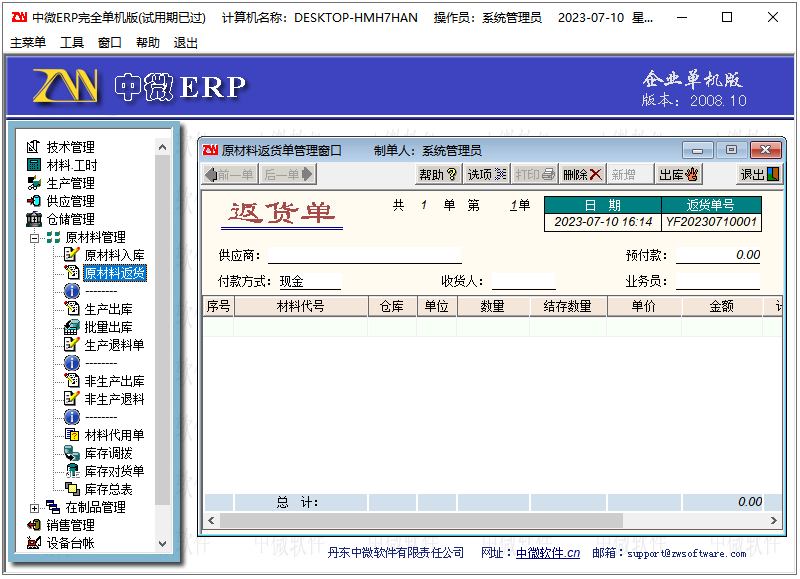This screenshot has width=800, height=579.
Task: Open 选项 options button
Action: tap(487, 175)
